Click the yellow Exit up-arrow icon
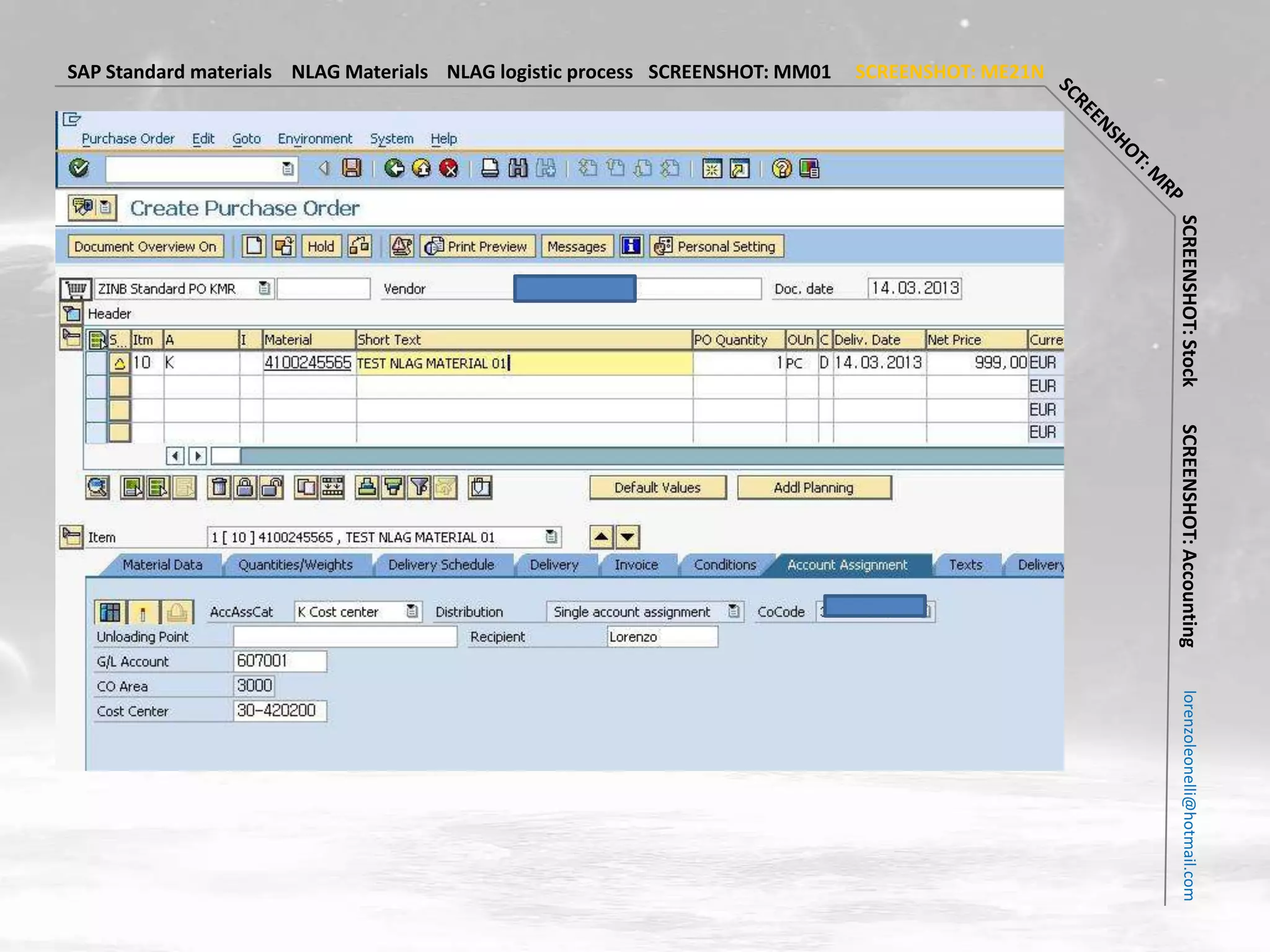Viewport: 1270px width, 952px height. [x=422, y=168]
